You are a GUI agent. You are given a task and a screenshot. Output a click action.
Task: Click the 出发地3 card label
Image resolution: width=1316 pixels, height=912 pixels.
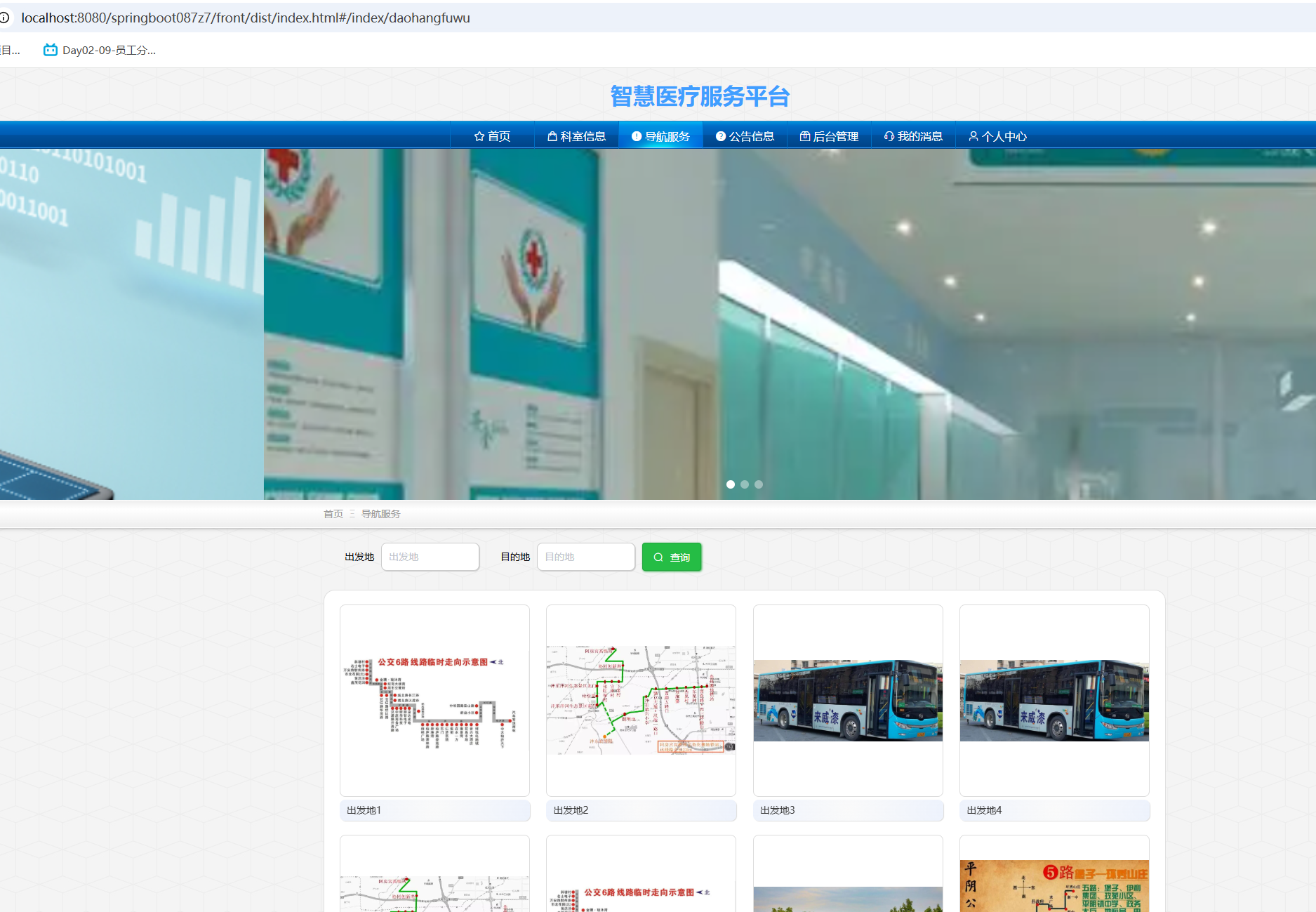pos(848,810)
